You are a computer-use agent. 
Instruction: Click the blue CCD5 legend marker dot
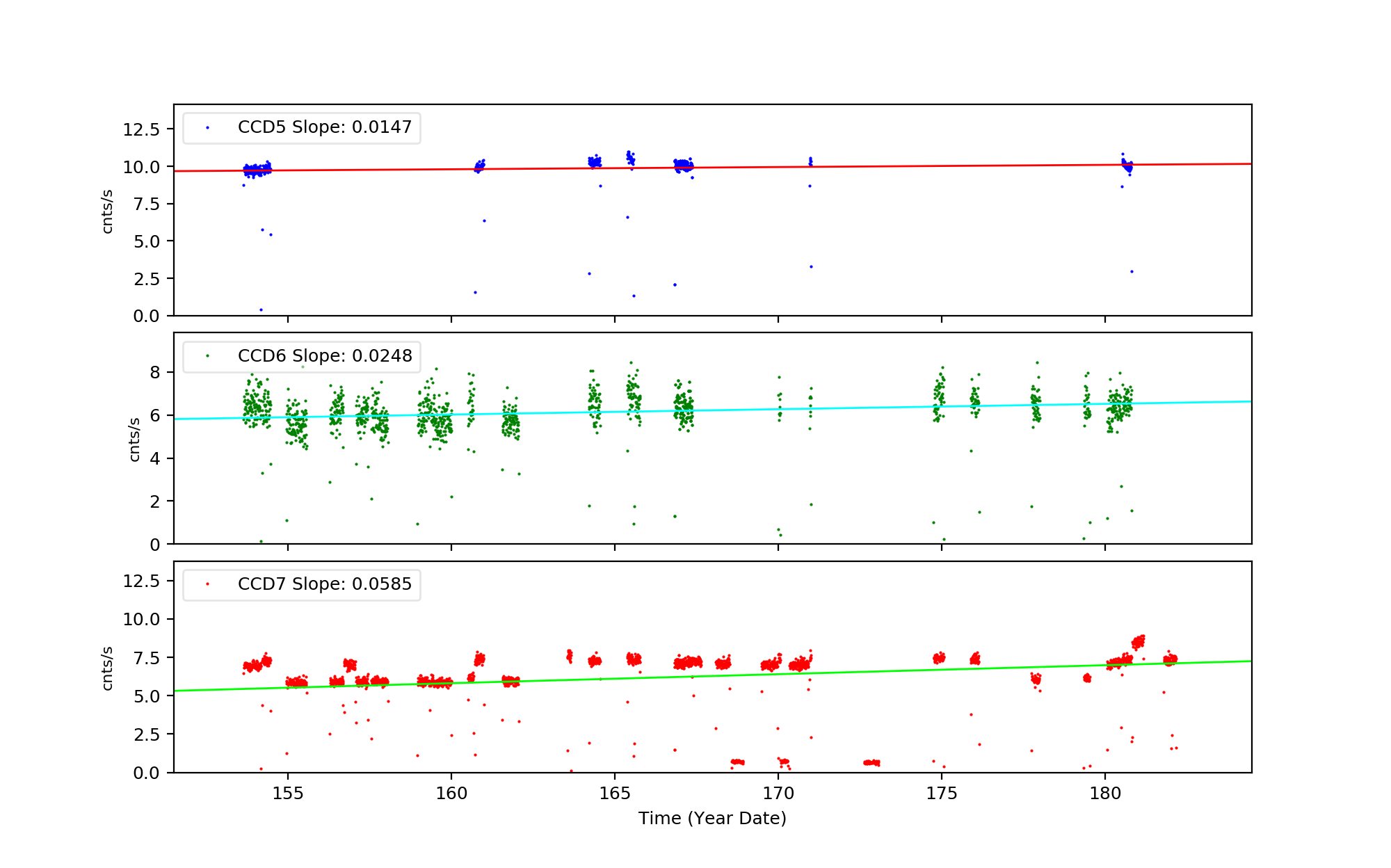pyautogui.click(x=207, y=128)
